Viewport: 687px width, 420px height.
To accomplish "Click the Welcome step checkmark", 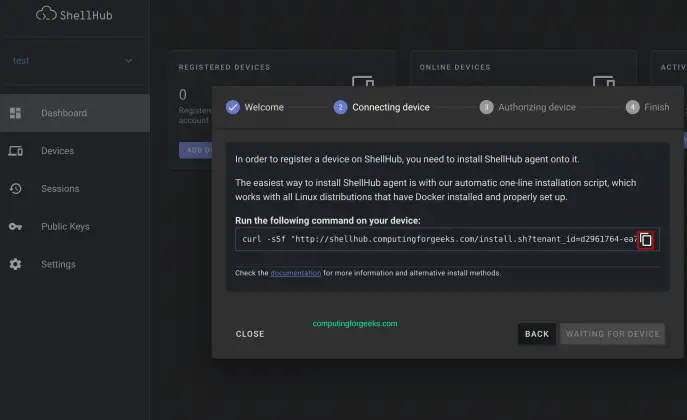I will pos(233,107).
